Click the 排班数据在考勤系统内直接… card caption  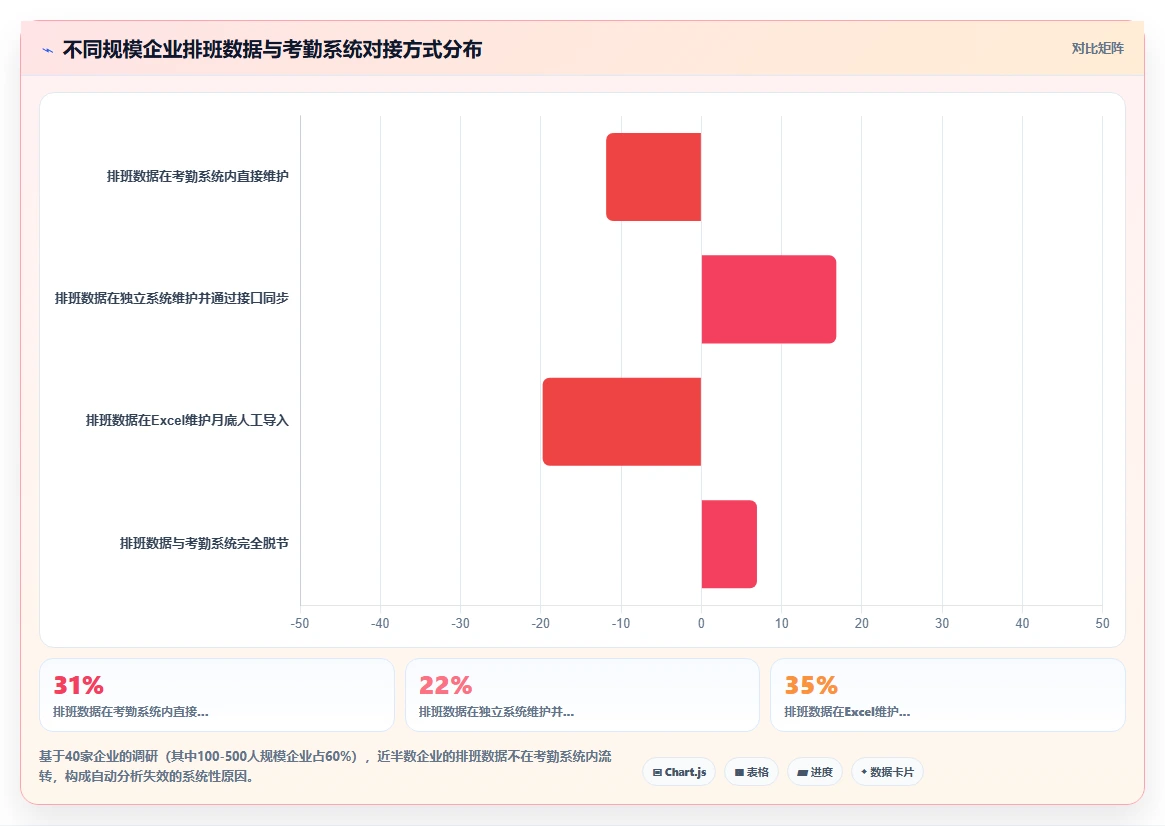[x=131, y=712]
